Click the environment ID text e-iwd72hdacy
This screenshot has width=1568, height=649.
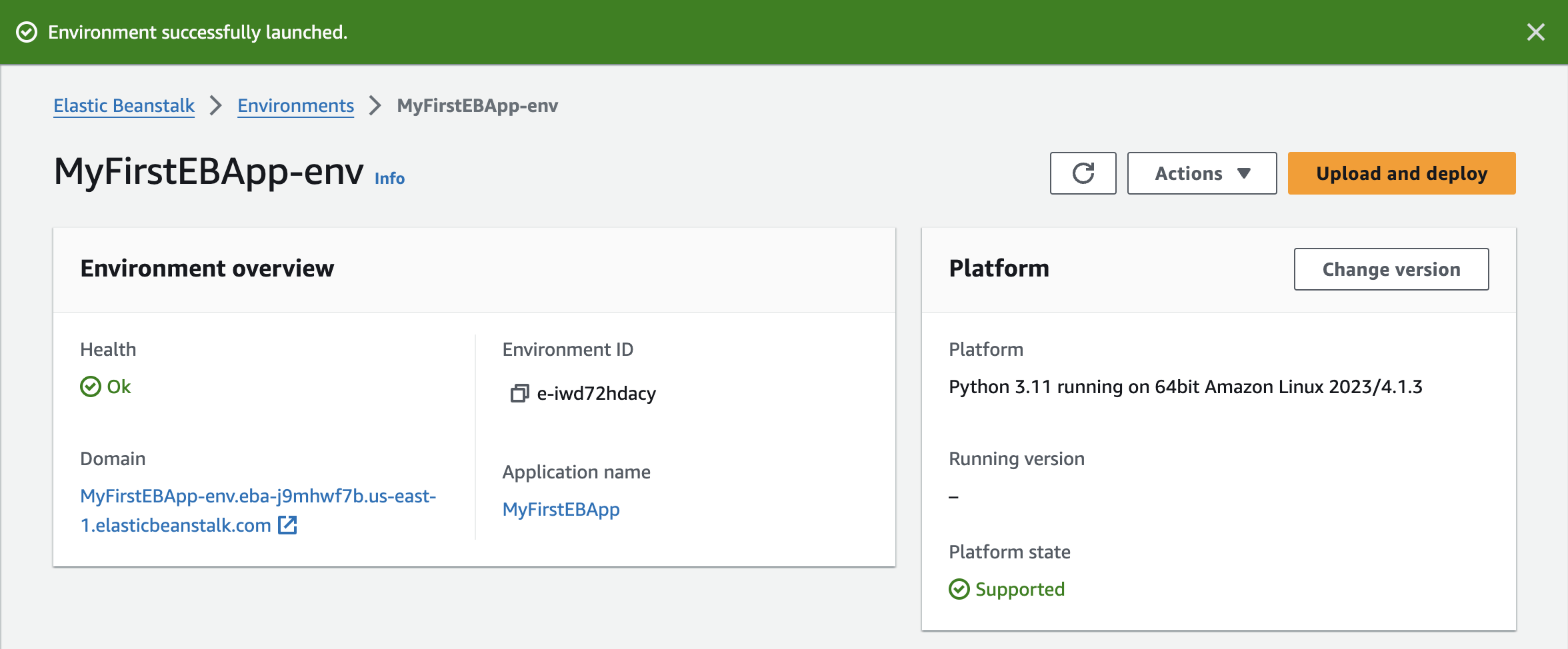click(596, 394)
